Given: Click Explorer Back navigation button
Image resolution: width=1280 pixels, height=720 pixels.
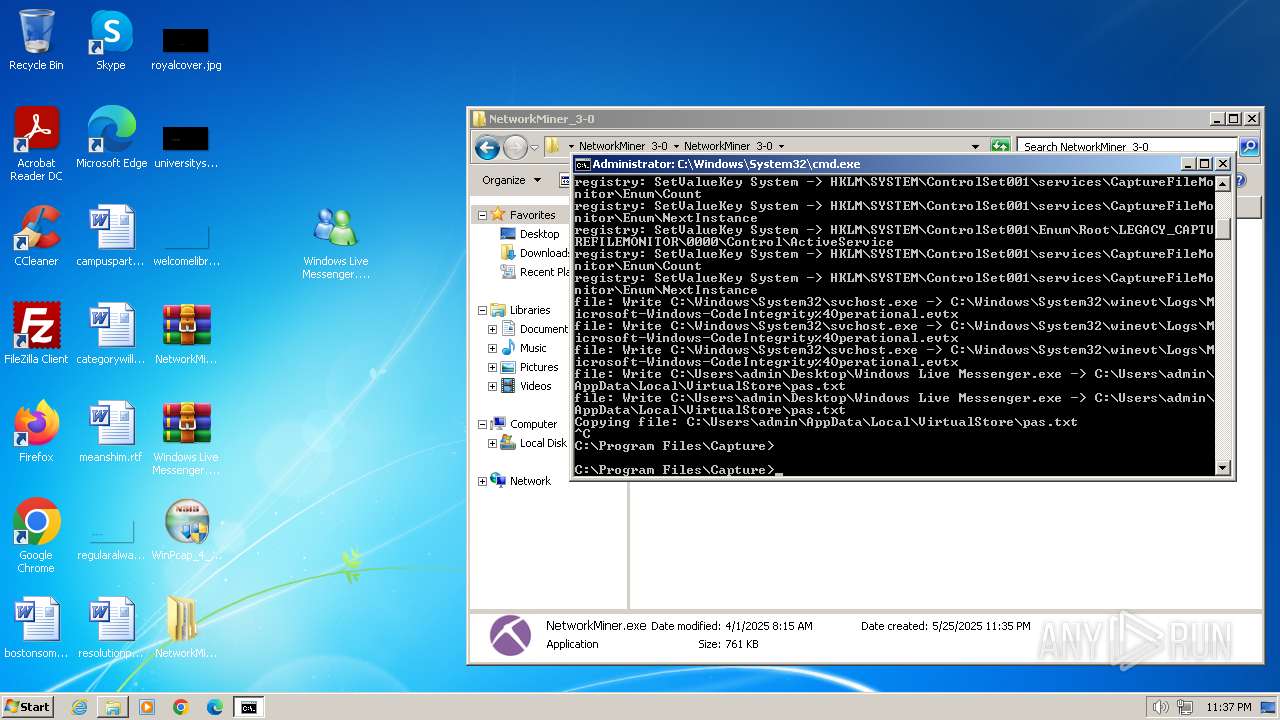Looking at the screenshot, I should (x=487, y=148).
